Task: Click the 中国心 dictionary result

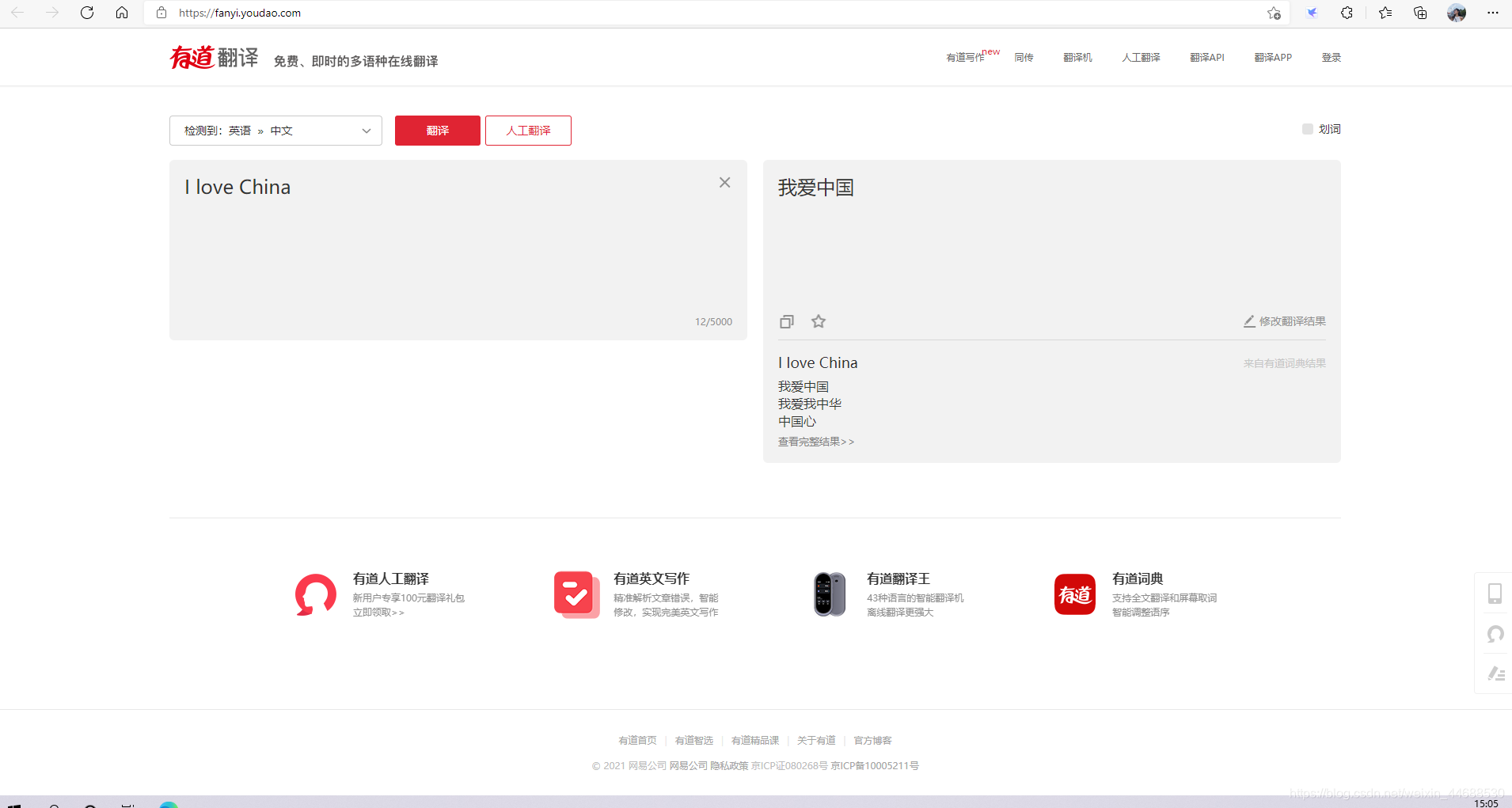Action: (x=797, y=421)
